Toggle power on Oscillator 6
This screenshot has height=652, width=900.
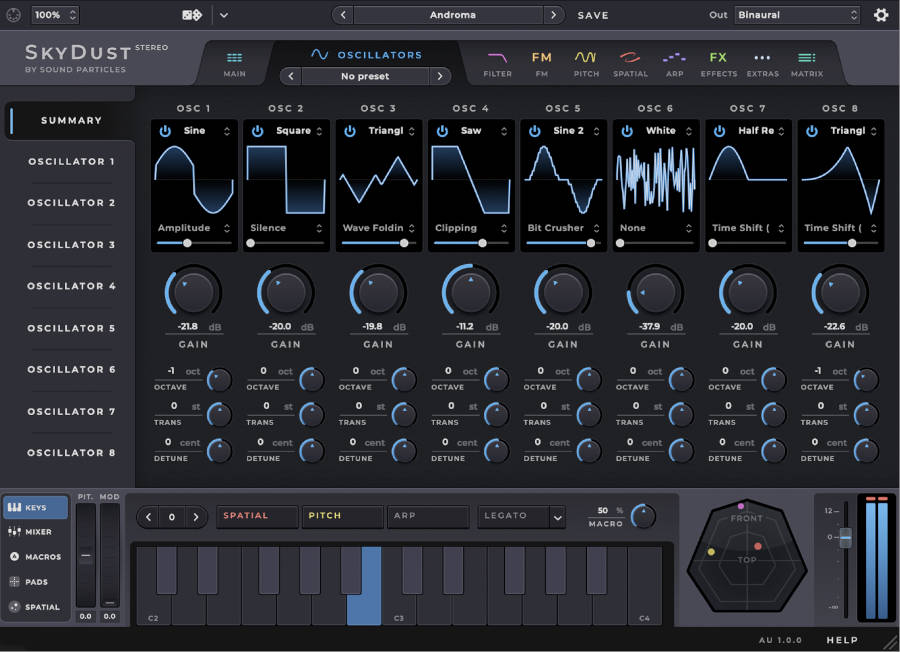coord(626,130)
